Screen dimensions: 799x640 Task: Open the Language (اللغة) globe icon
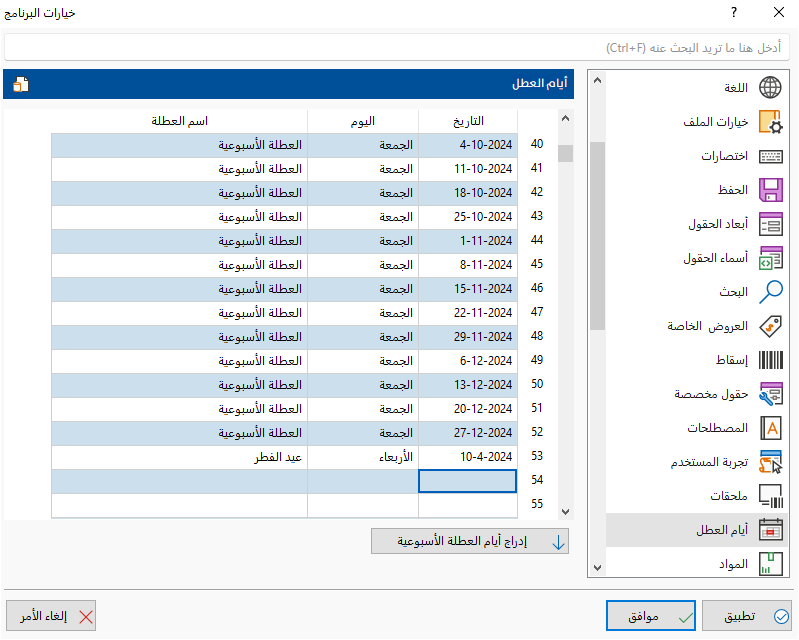(x=770, y=88)
